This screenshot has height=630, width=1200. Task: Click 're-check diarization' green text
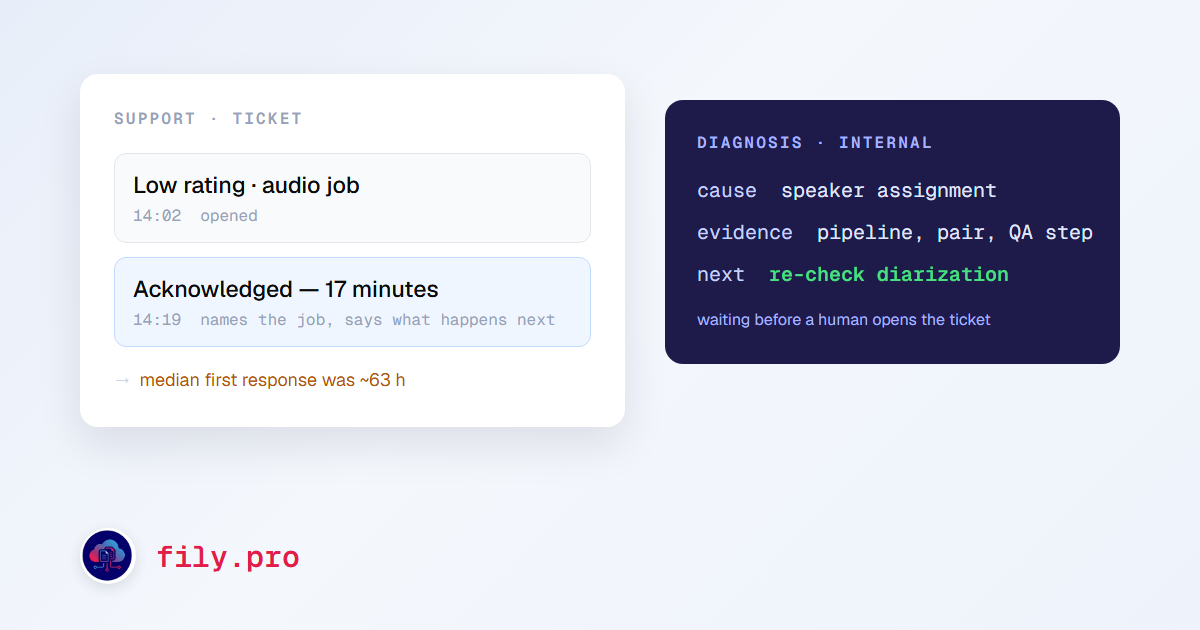click(889, 274)
